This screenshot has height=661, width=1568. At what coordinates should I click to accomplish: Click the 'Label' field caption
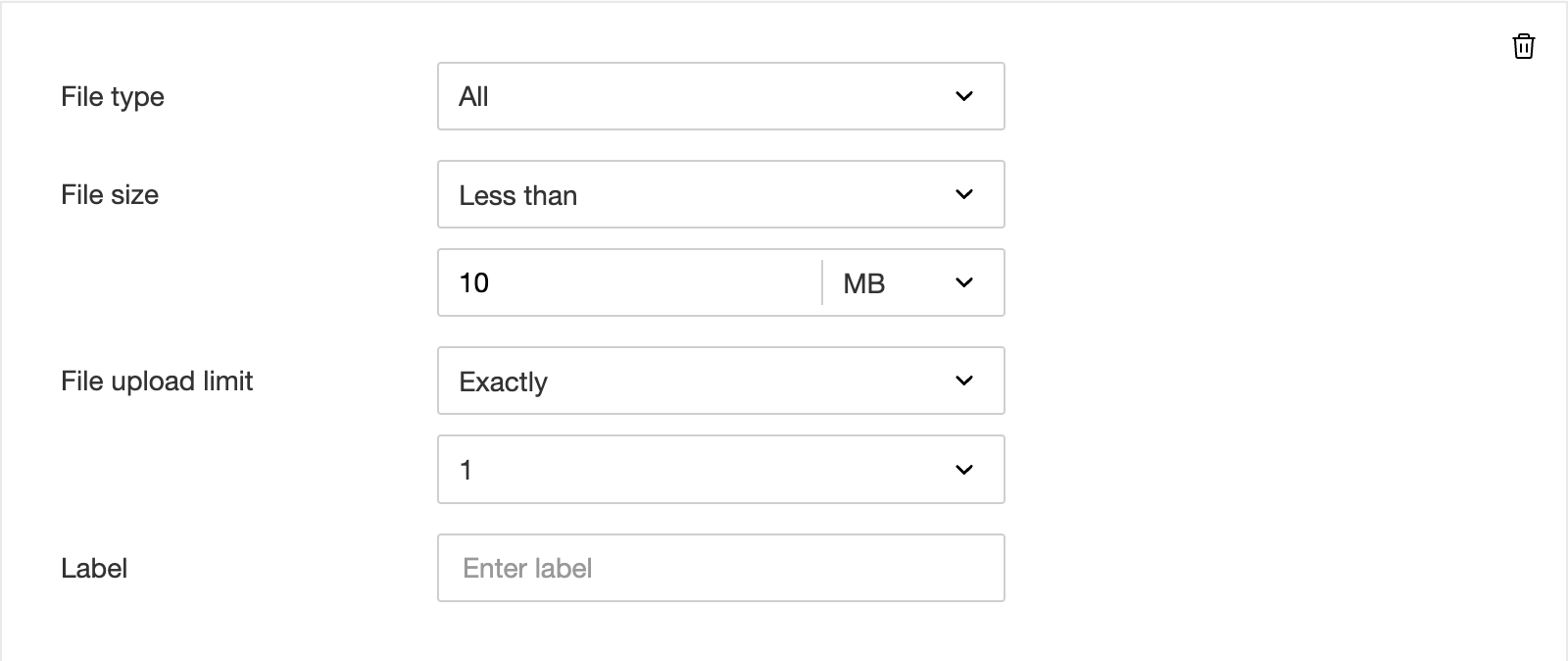pyautogui.click(x=94, y=568)
